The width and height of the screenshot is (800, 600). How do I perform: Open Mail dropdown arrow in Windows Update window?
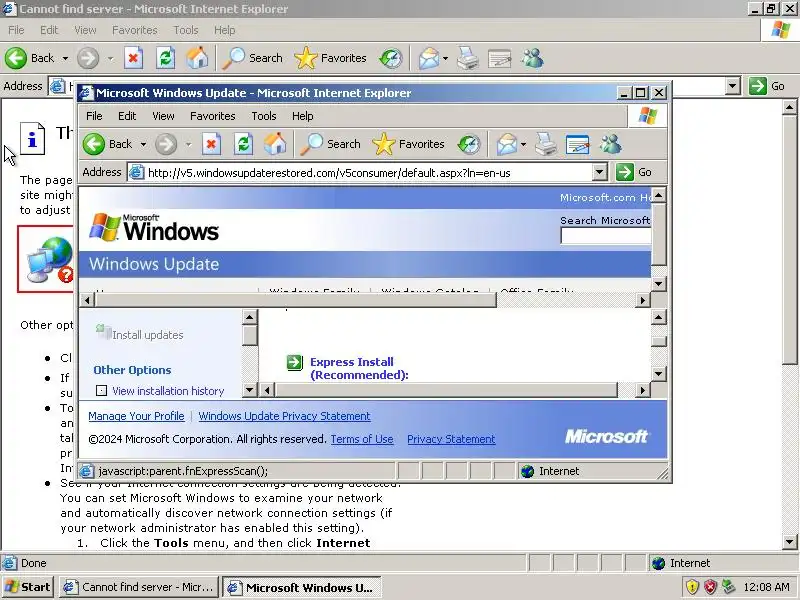[523, 144]
